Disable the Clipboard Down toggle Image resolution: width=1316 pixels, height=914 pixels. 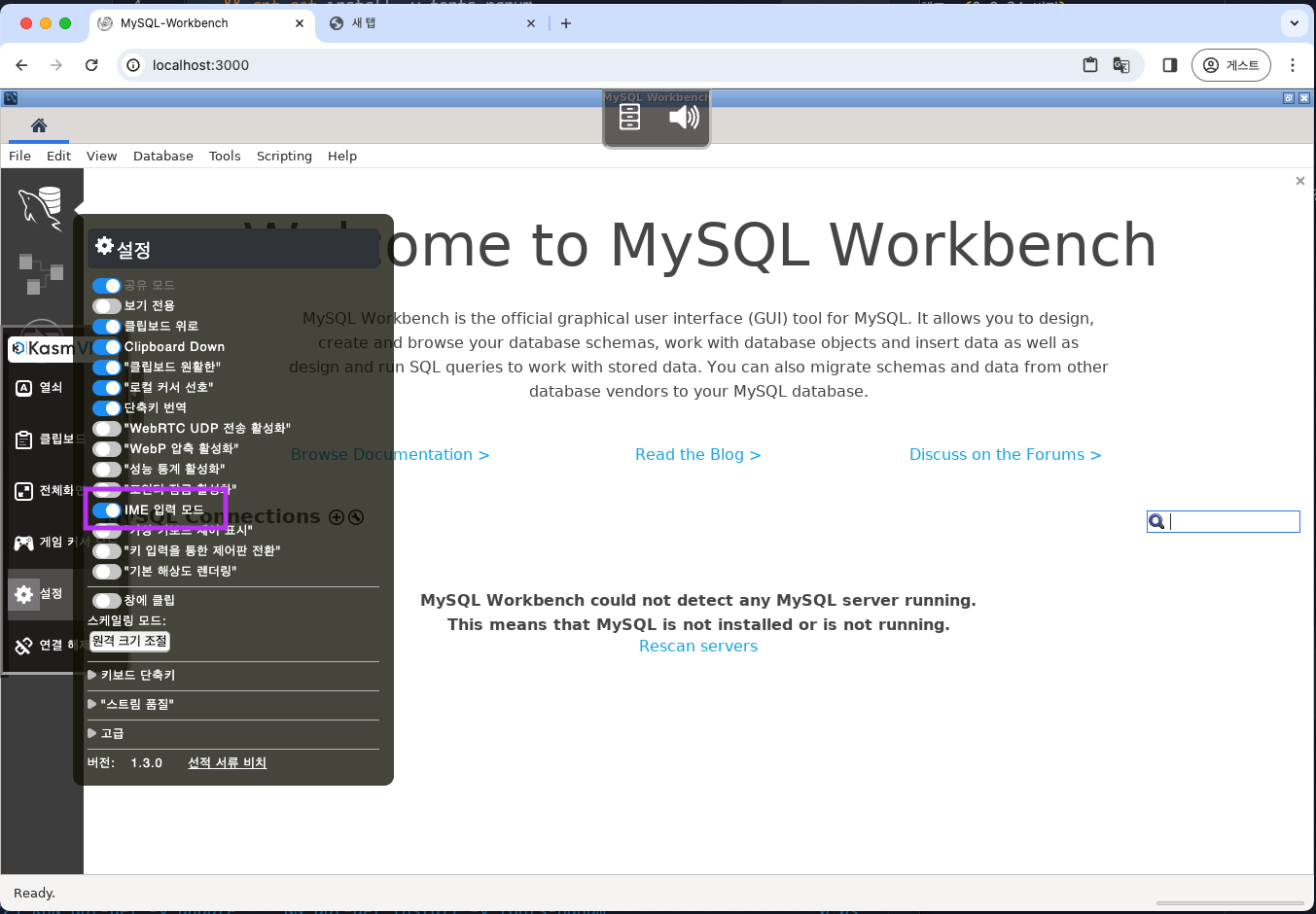point(107,347)
